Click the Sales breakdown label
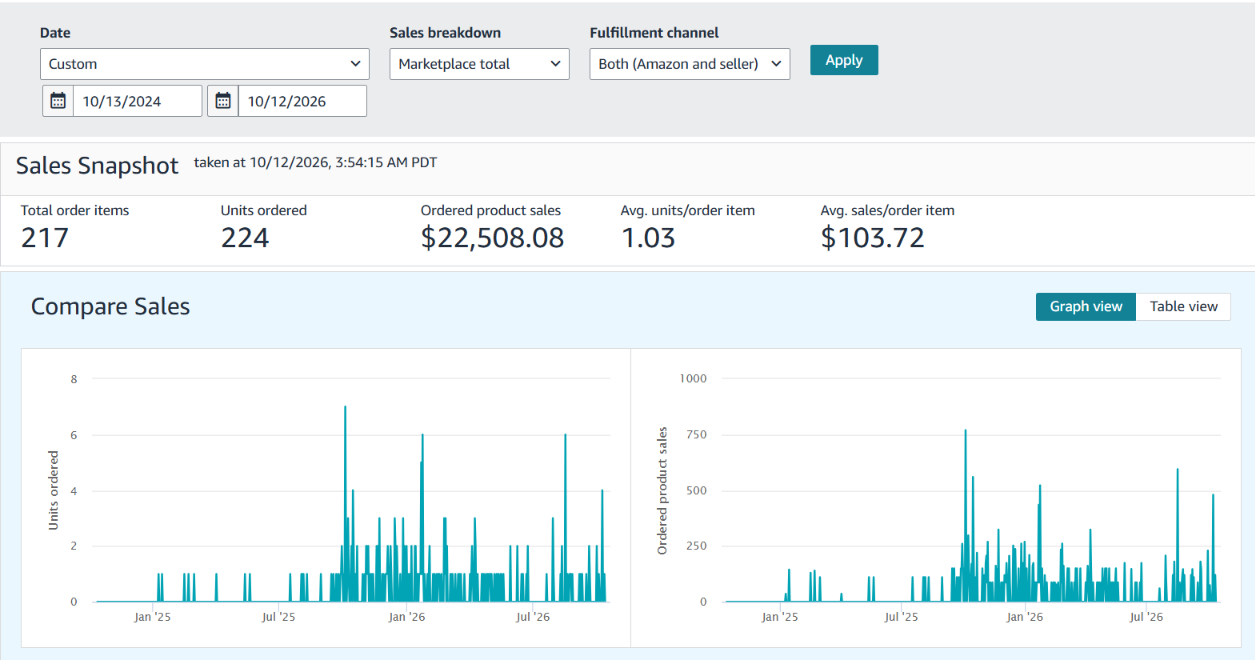This screenshot has height=660, width=1255. [x=445, y=33]
